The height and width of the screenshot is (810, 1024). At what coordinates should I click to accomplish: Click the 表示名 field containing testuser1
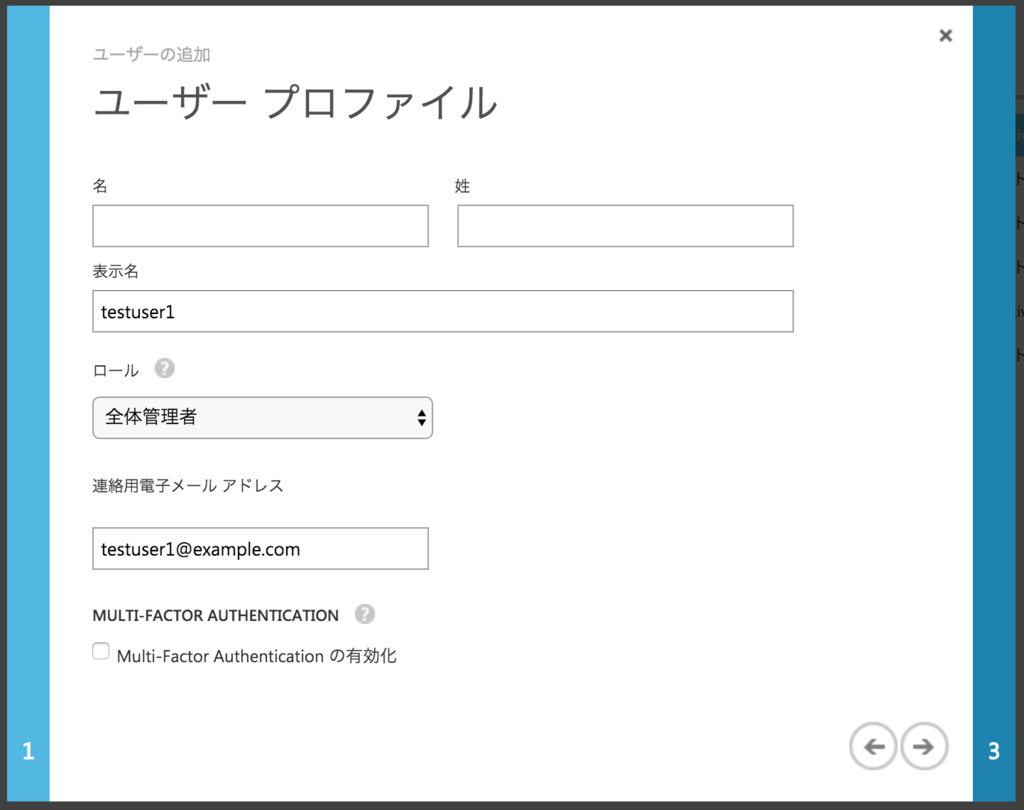coord(443,312)
